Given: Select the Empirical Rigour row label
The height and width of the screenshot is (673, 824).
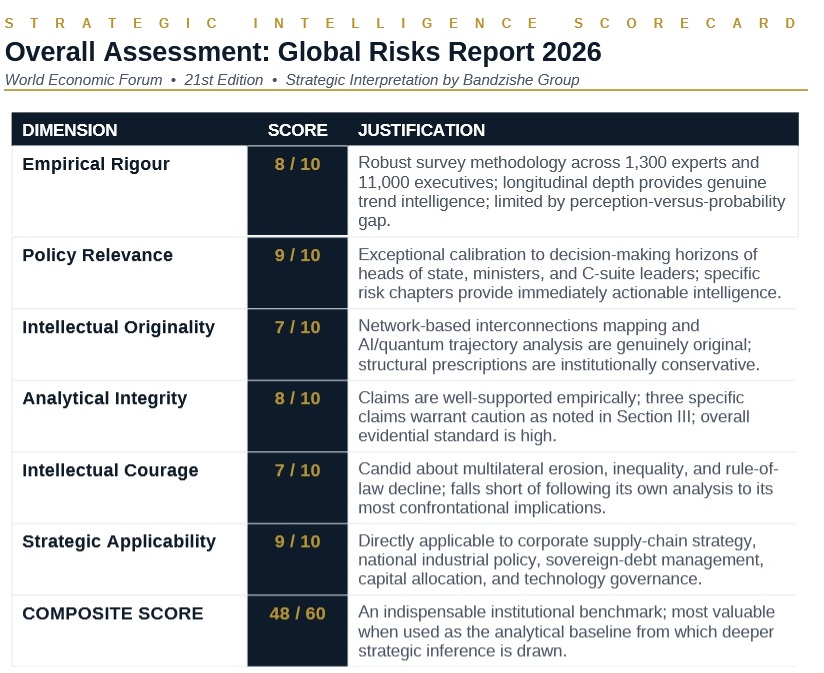Looking at the screenshot, I should pos(96,163).
